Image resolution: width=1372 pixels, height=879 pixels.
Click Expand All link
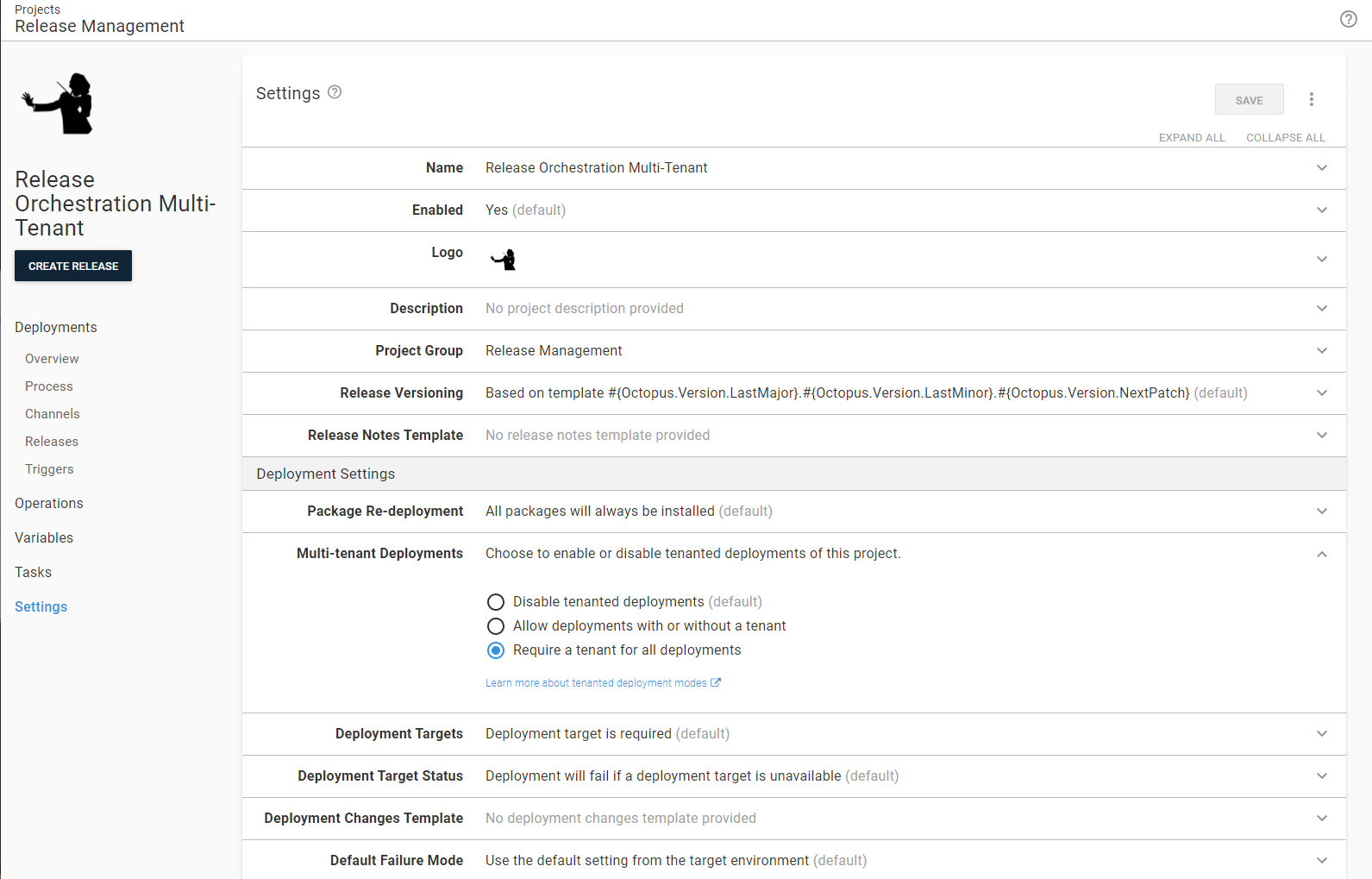pos(1192,138)
